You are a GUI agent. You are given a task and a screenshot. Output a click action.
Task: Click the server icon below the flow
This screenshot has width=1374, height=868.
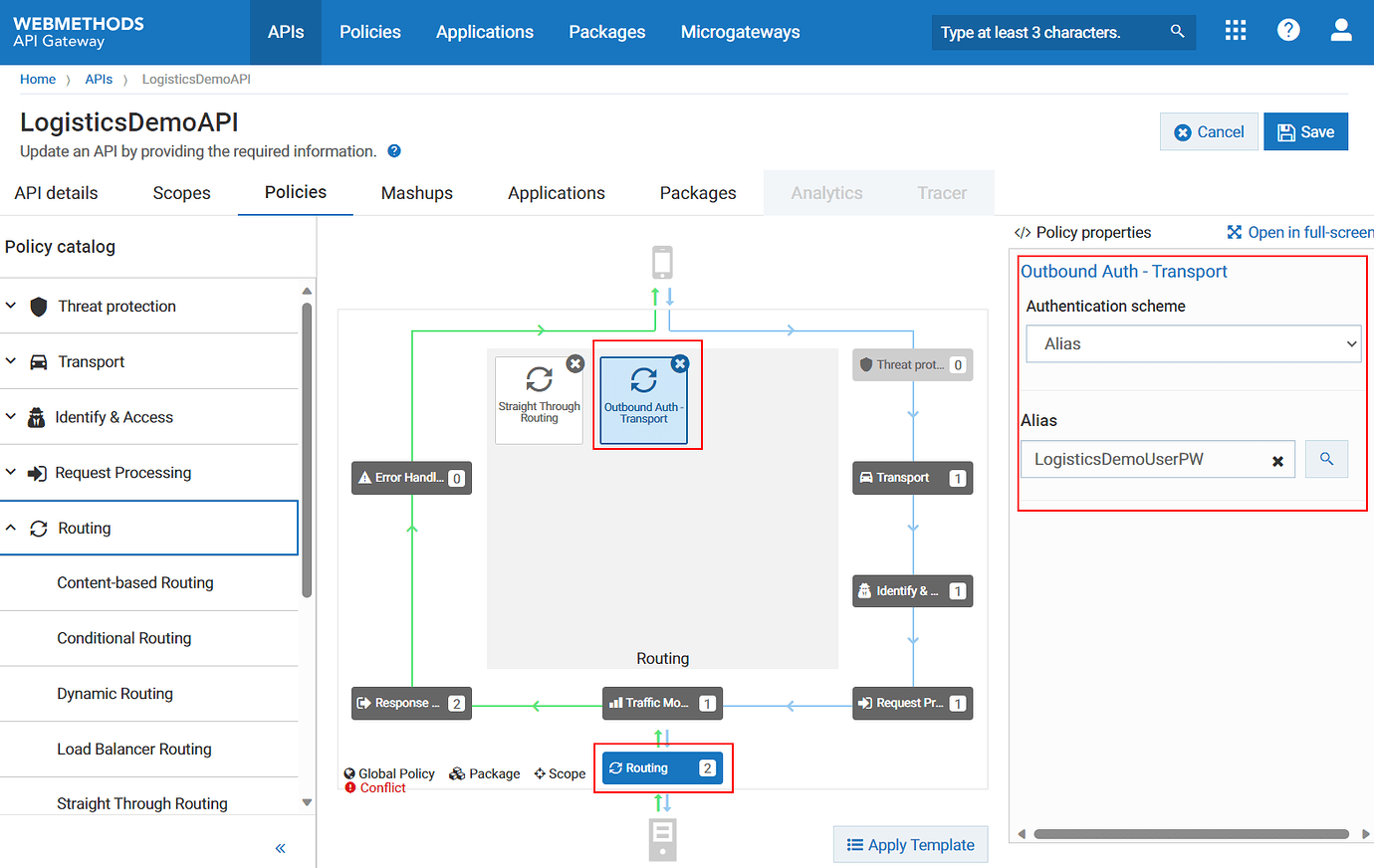[662, 840]
